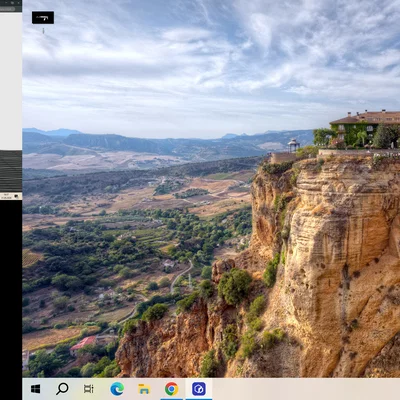Select the black desktop shortcut icon
Screen dimensions: 400x400
coord(43,18)
